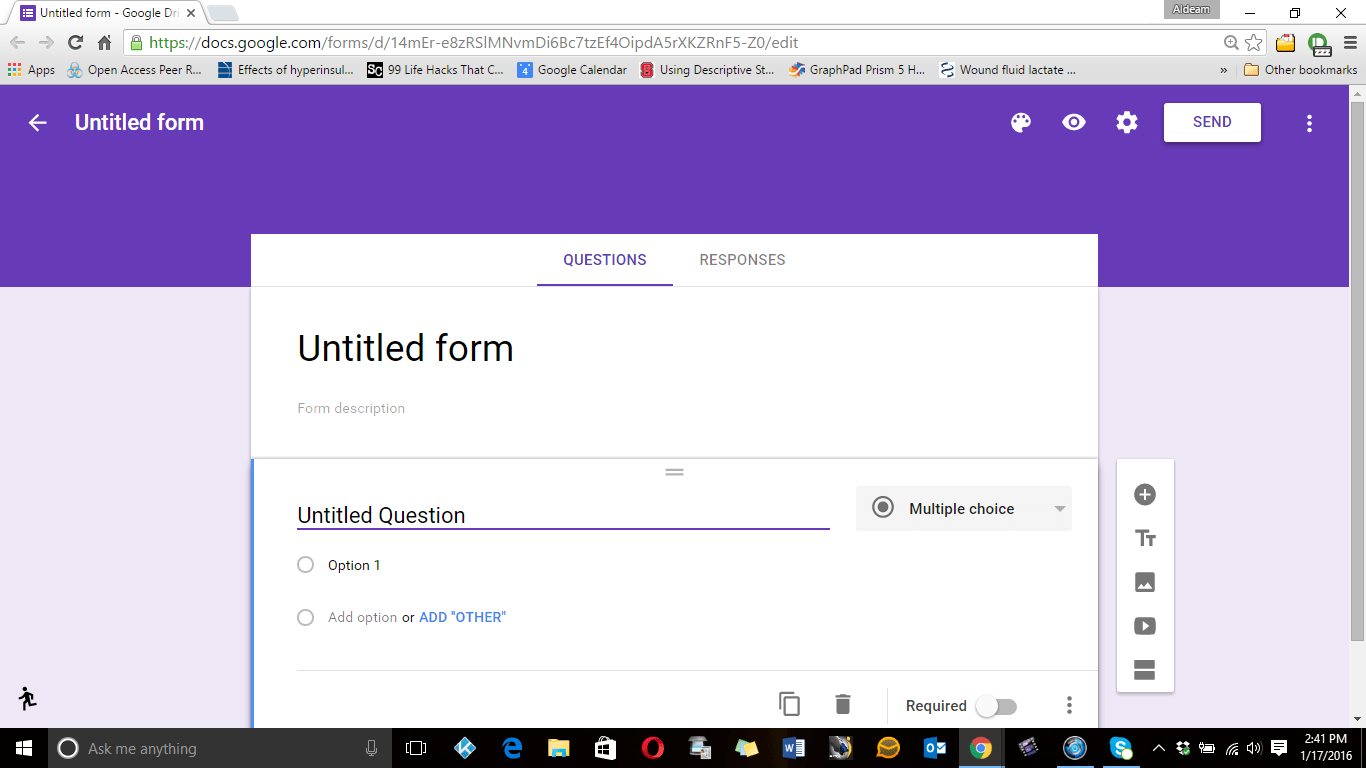Click the eye preview icon

[1074, 123]
